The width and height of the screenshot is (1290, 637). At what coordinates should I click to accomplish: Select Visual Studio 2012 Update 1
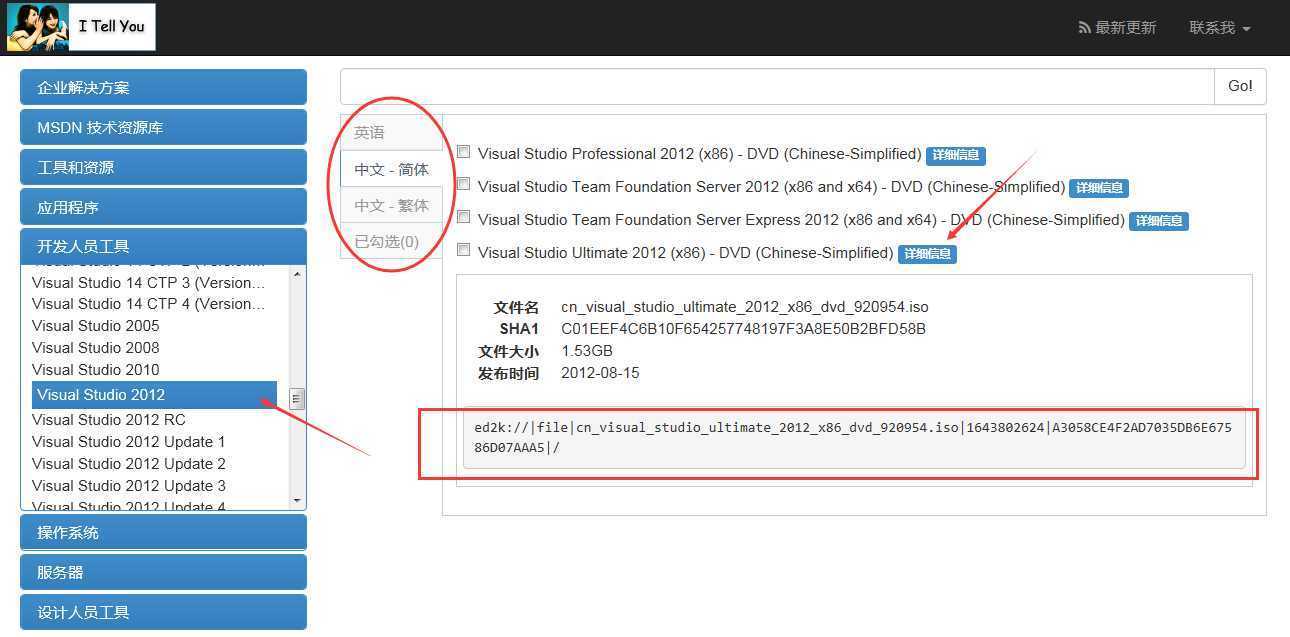tap(129, 442)
